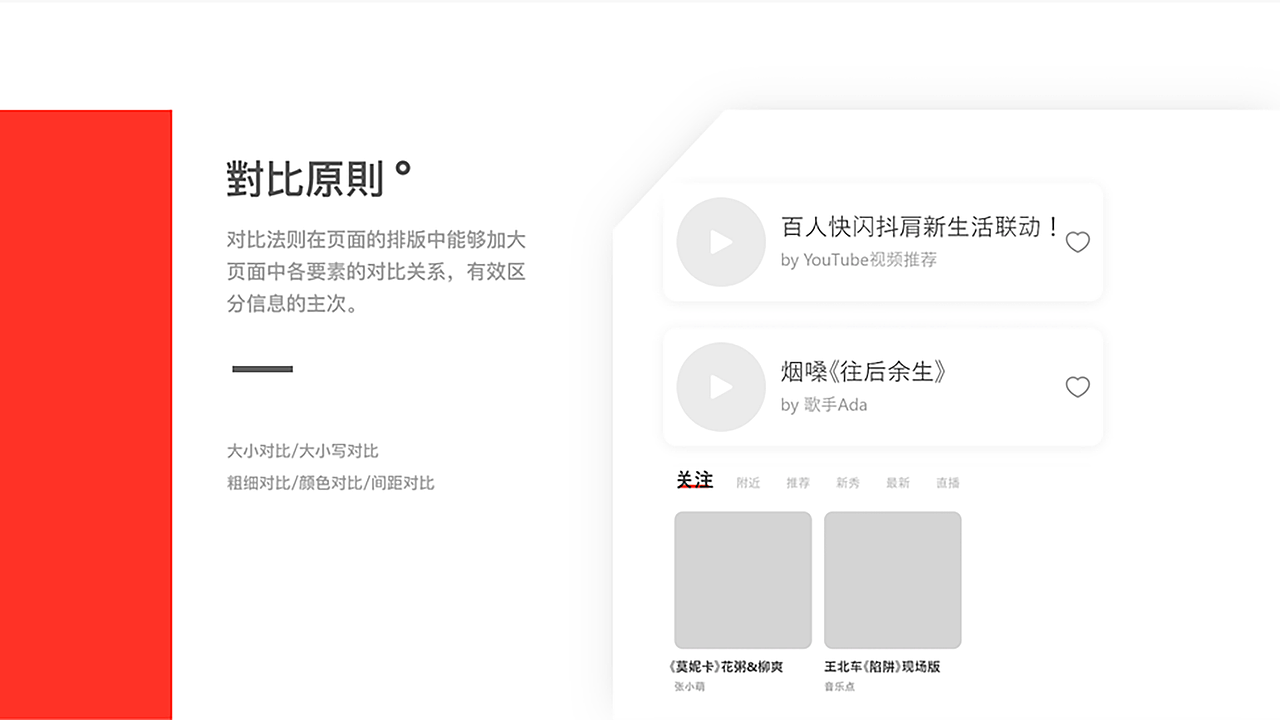Click the dark divider bar under the paragraph
Screen dimensions: 1280x720
pyautogui.click(x=261, y=369)
